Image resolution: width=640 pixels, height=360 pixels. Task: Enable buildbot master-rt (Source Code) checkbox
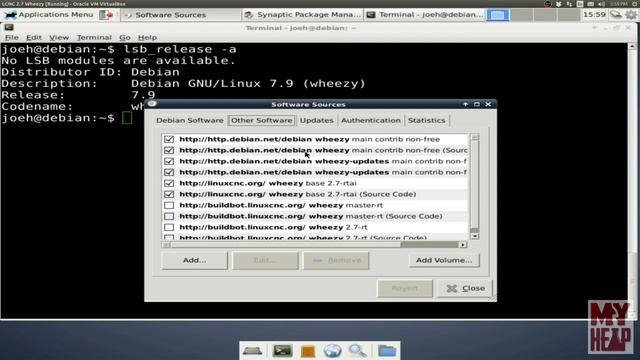click(169, 216)
